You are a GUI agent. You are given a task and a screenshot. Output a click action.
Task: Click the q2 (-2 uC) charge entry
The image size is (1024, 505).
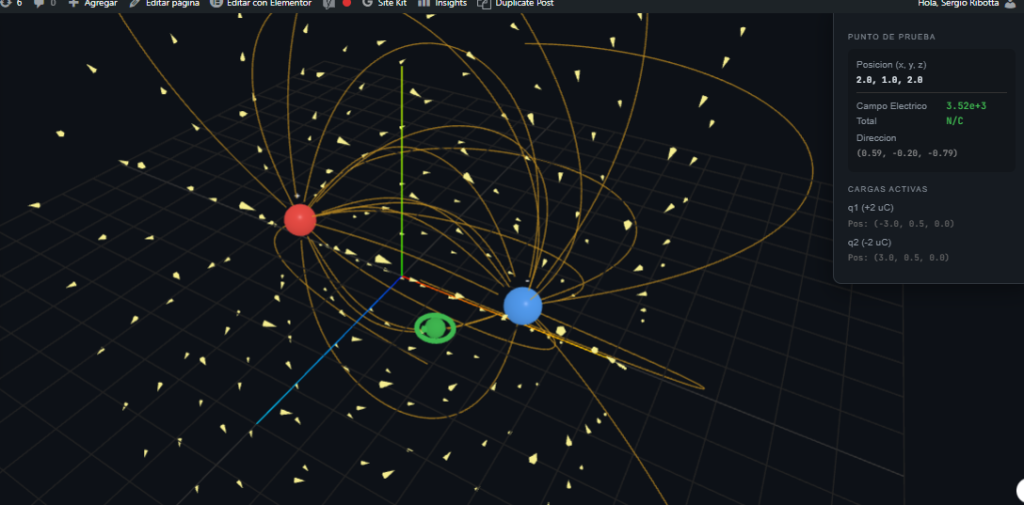870,242
